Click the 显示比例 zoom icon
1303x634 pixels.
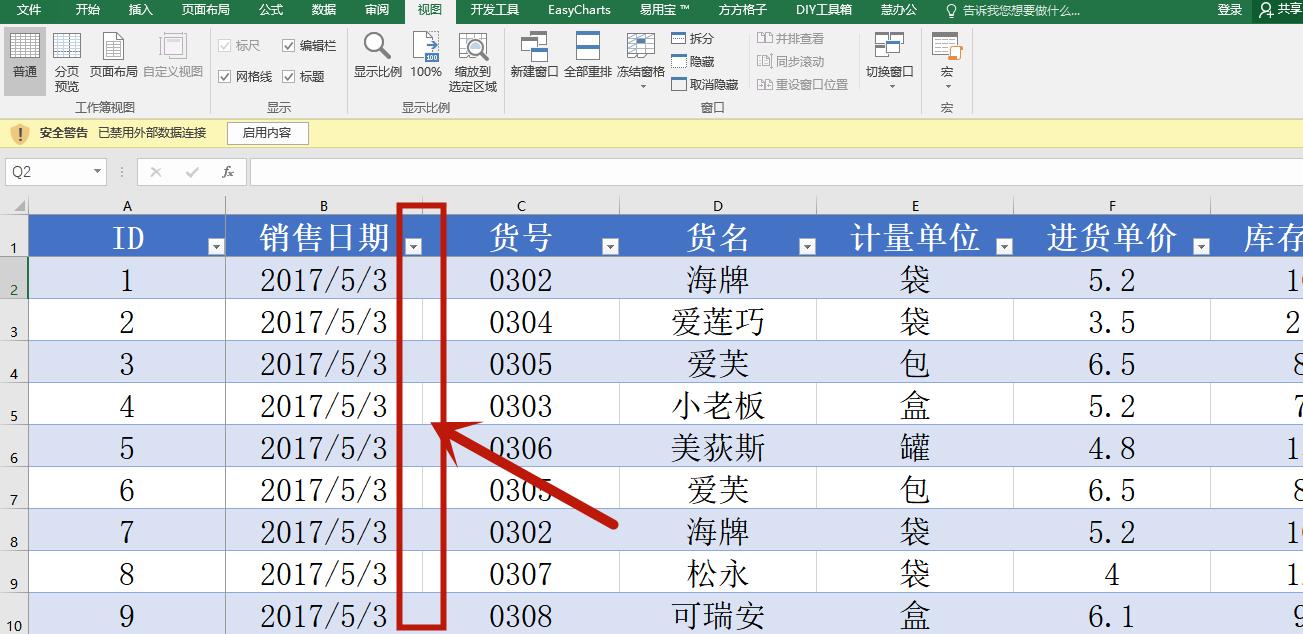coord(377,55)
